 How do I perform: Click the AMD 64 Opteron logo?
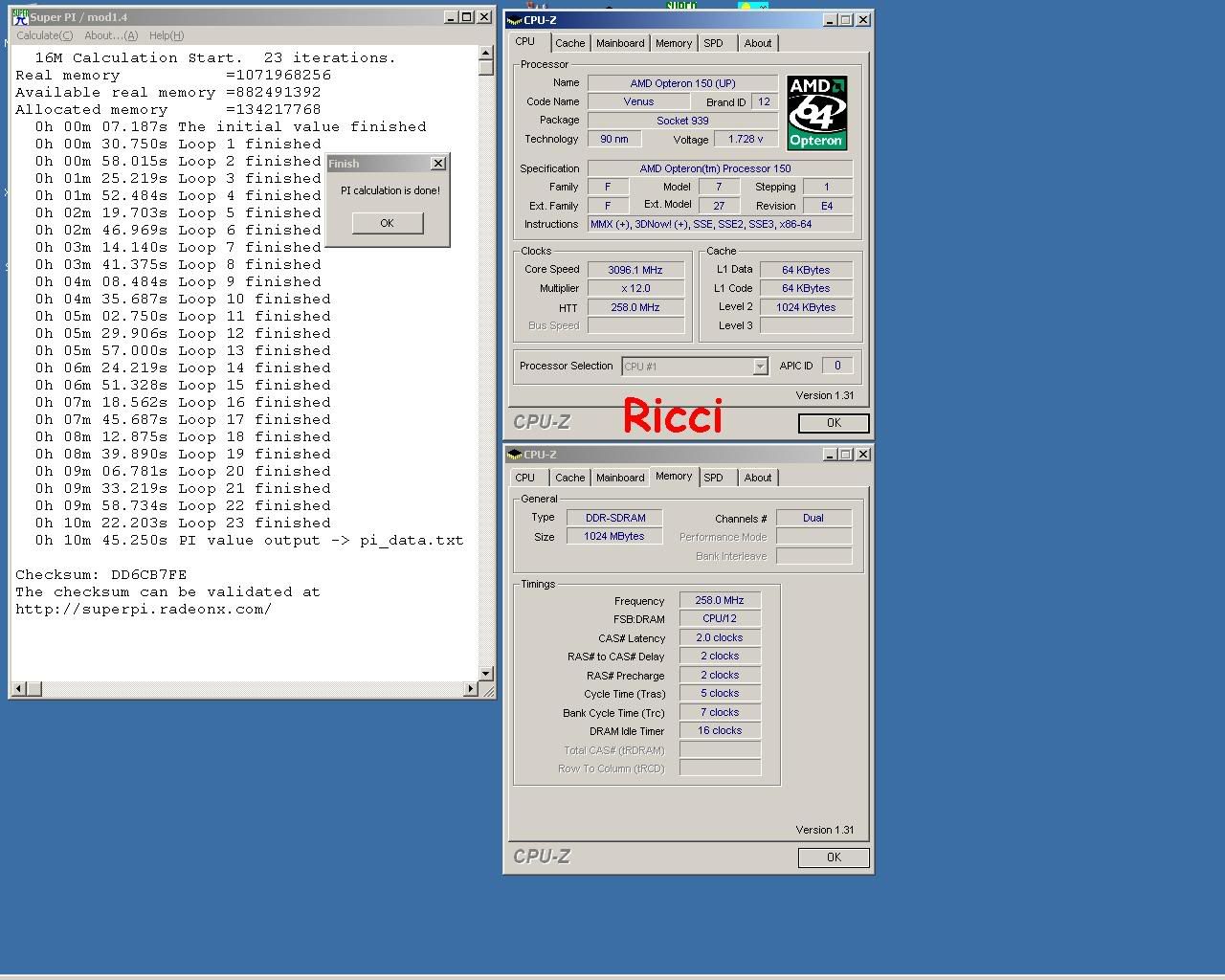(816, 113)
